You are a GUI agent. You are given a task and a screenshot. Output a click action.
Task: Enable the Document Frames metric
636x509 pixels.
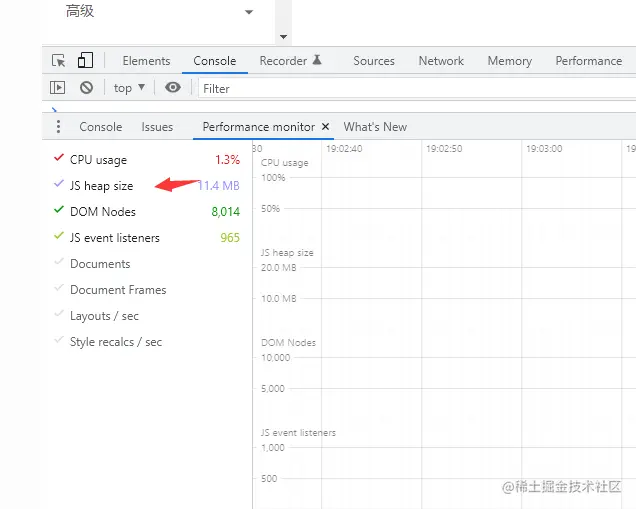(x=59, y=288)
